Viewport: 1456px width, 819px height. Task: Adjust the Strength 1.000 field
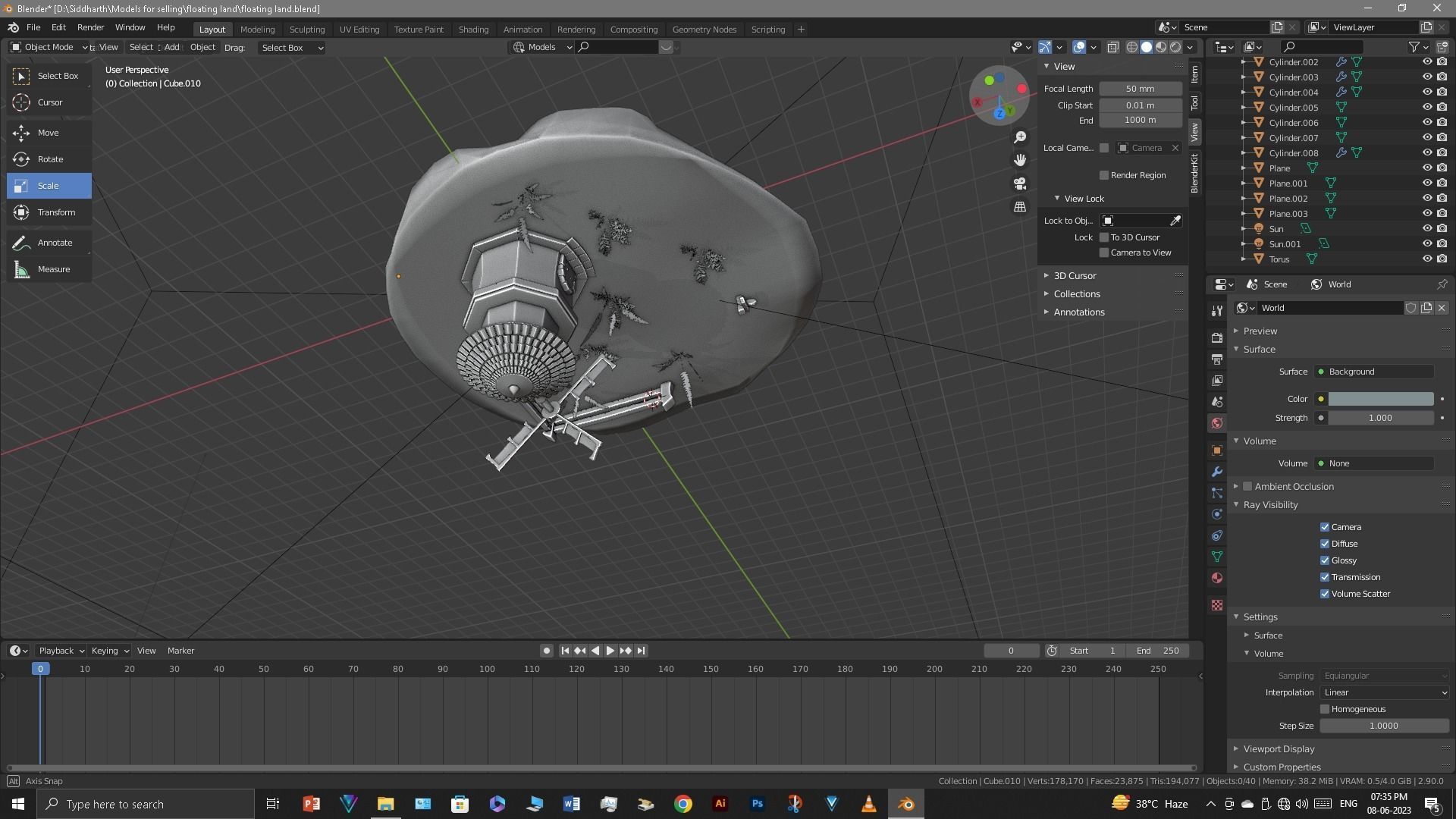(1380, 418)
